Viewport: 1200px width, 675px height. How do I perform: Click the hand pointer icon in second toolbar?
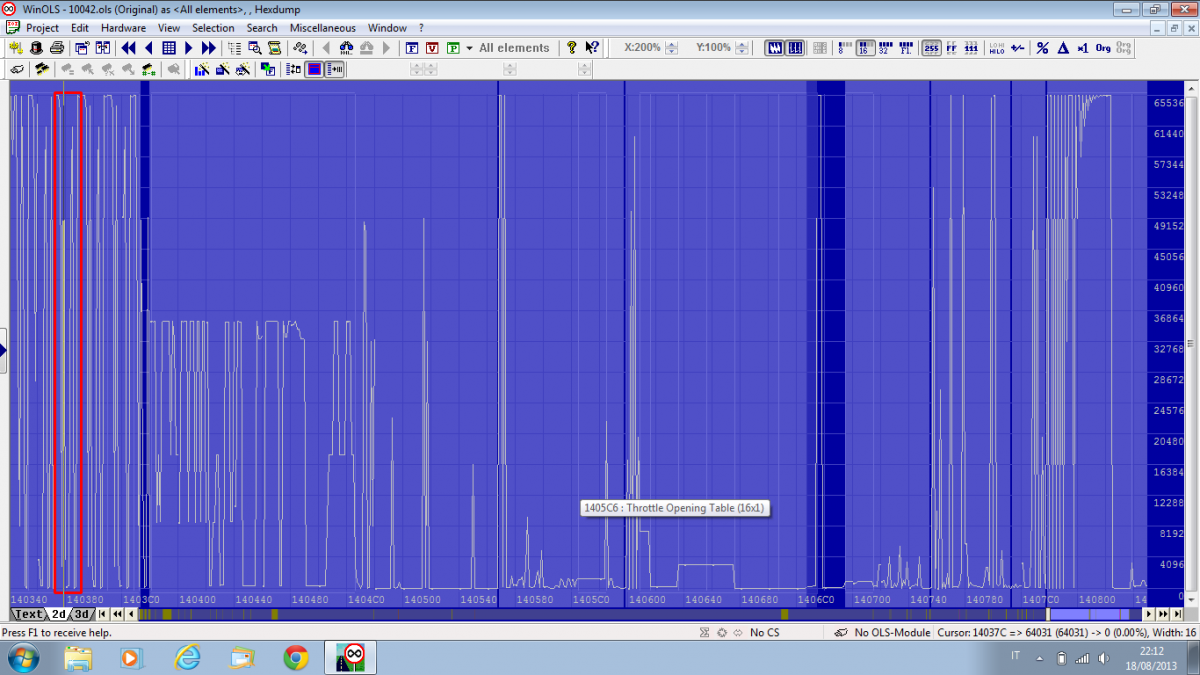pyautogui.click(x=17, y=68)
